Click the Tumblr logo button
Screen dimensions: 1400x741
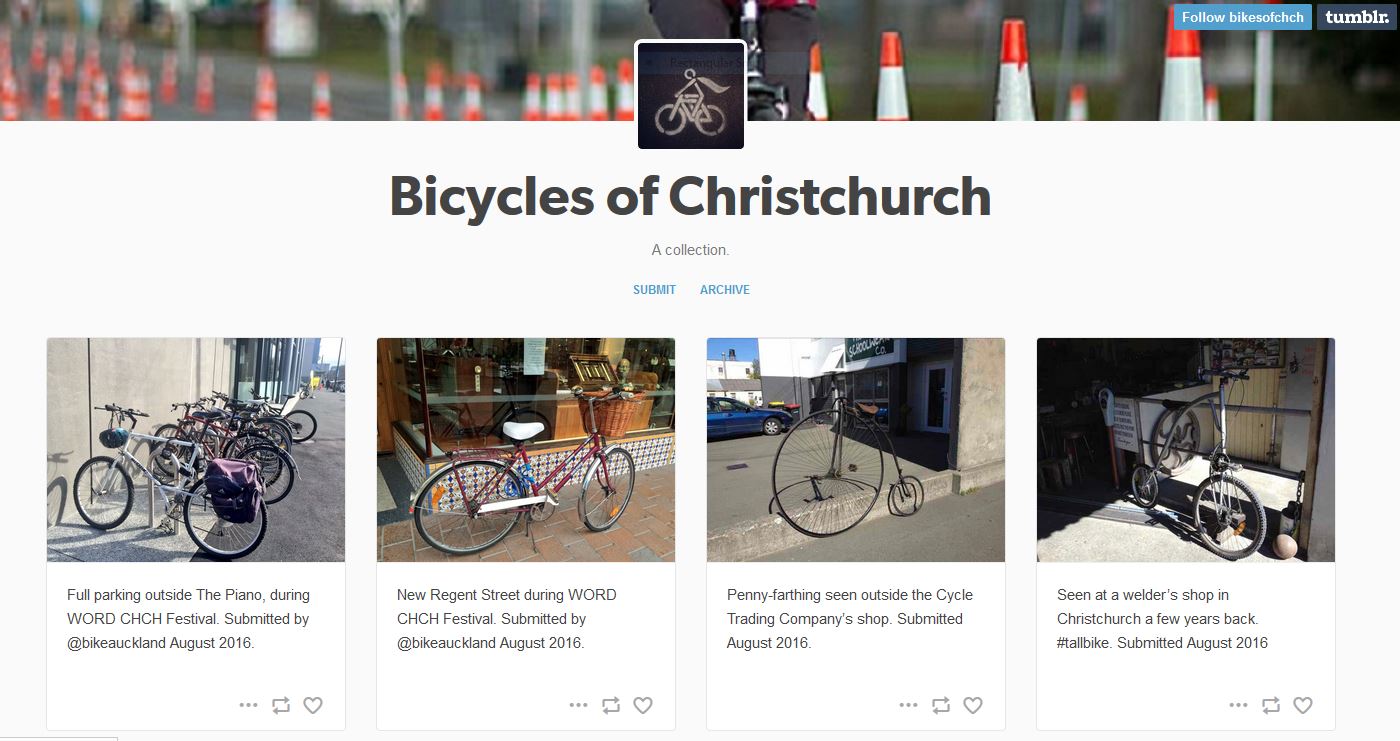(1356, 17)
